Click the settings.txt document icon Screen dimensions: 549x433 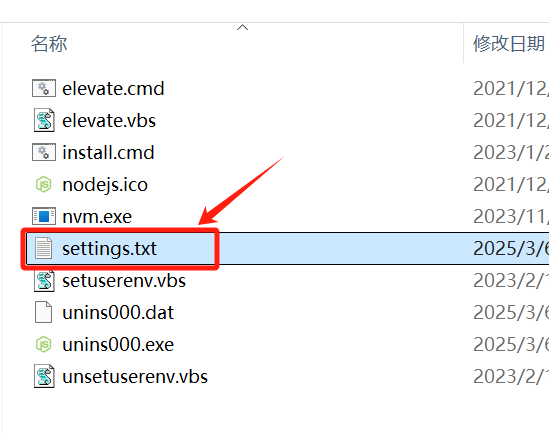click(x=44, y=248)
